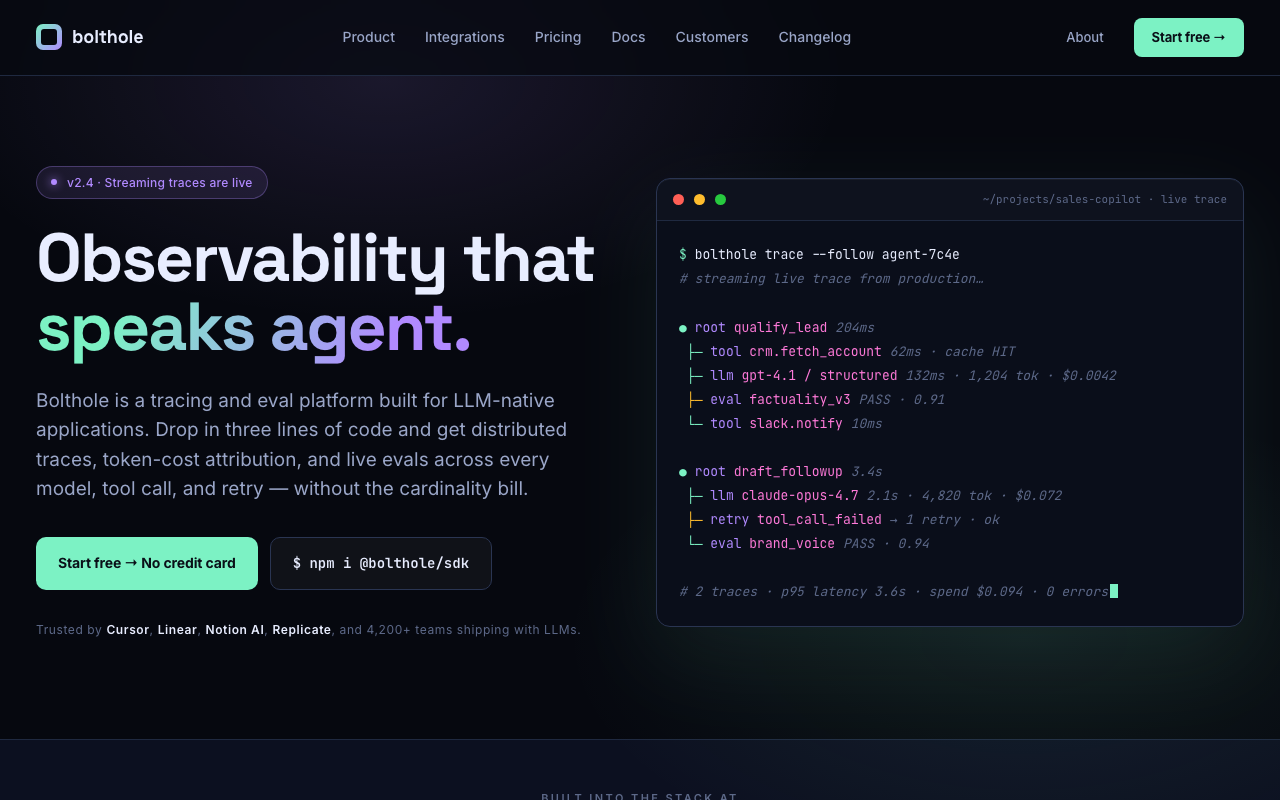Click the Notion AI customer name
The width and height of the screenshot is (1280, 800).
(x=235, y=630)
